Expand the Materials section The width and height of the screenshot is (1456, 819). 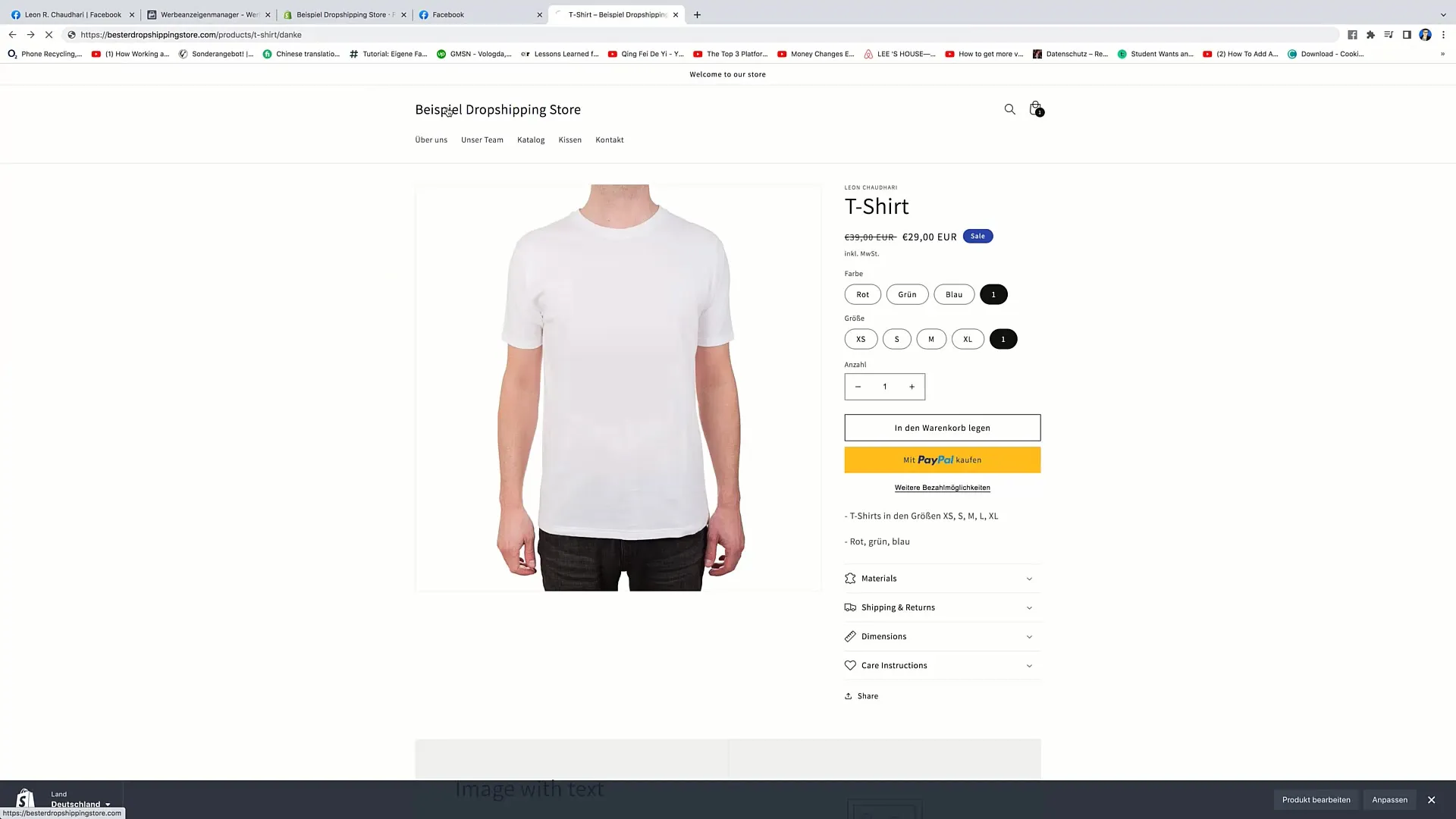tap(942, 578)
